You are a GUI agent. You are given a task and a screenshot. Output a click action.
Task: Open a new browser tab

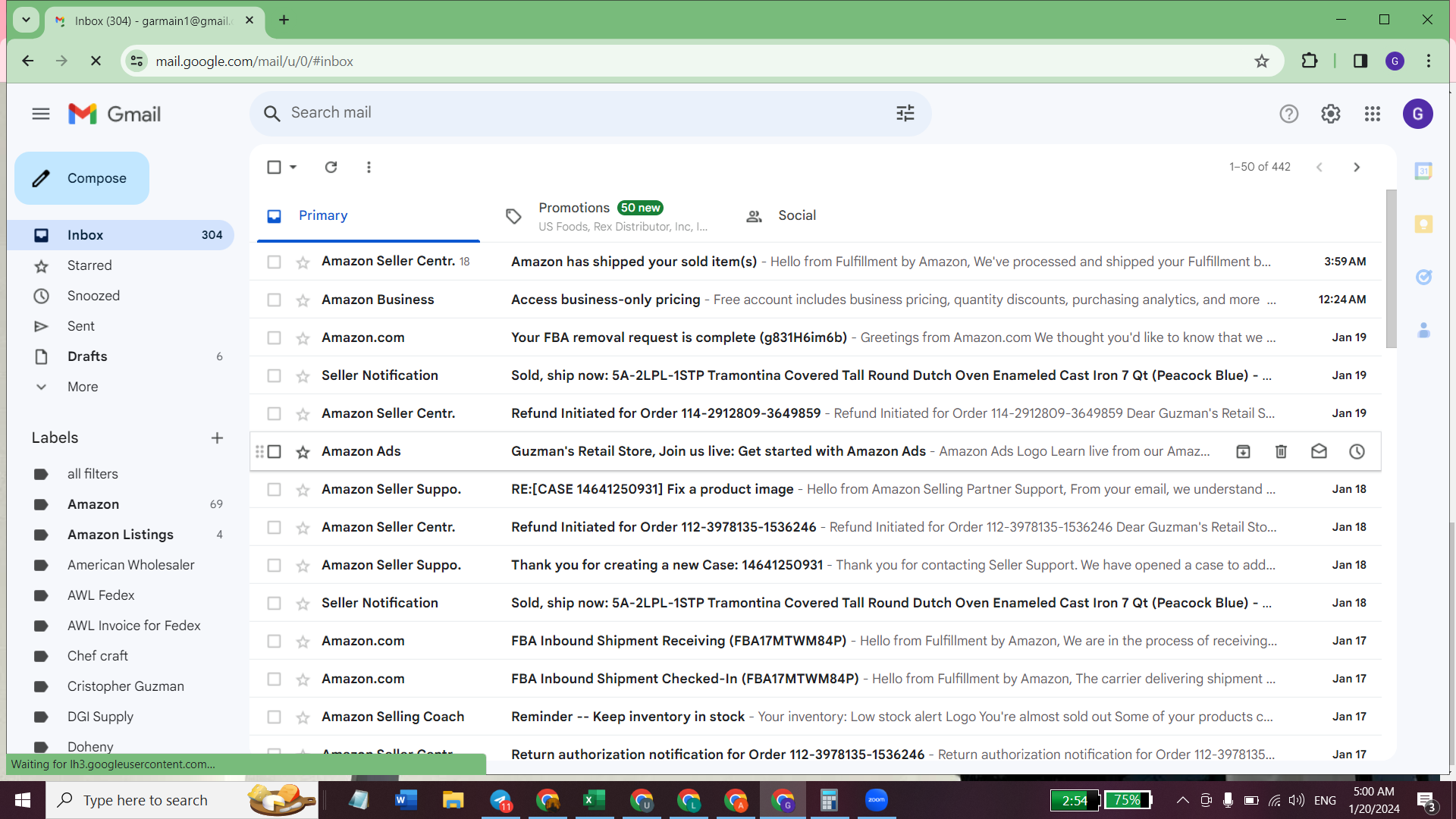284,20
